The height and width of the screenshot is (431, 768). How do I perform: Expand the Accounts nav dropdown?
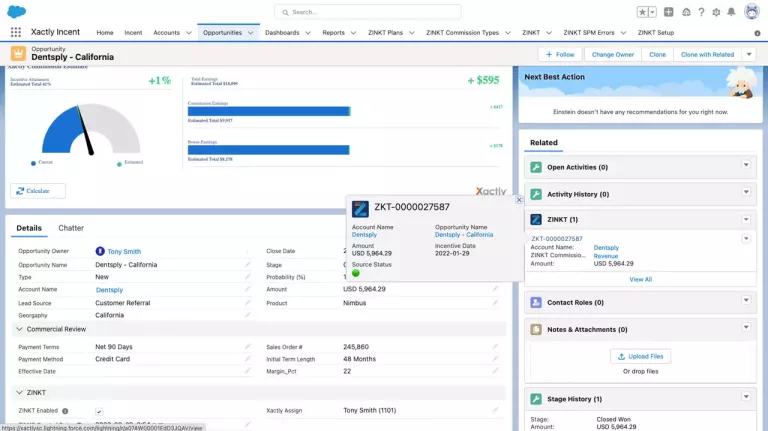point(189,33)
